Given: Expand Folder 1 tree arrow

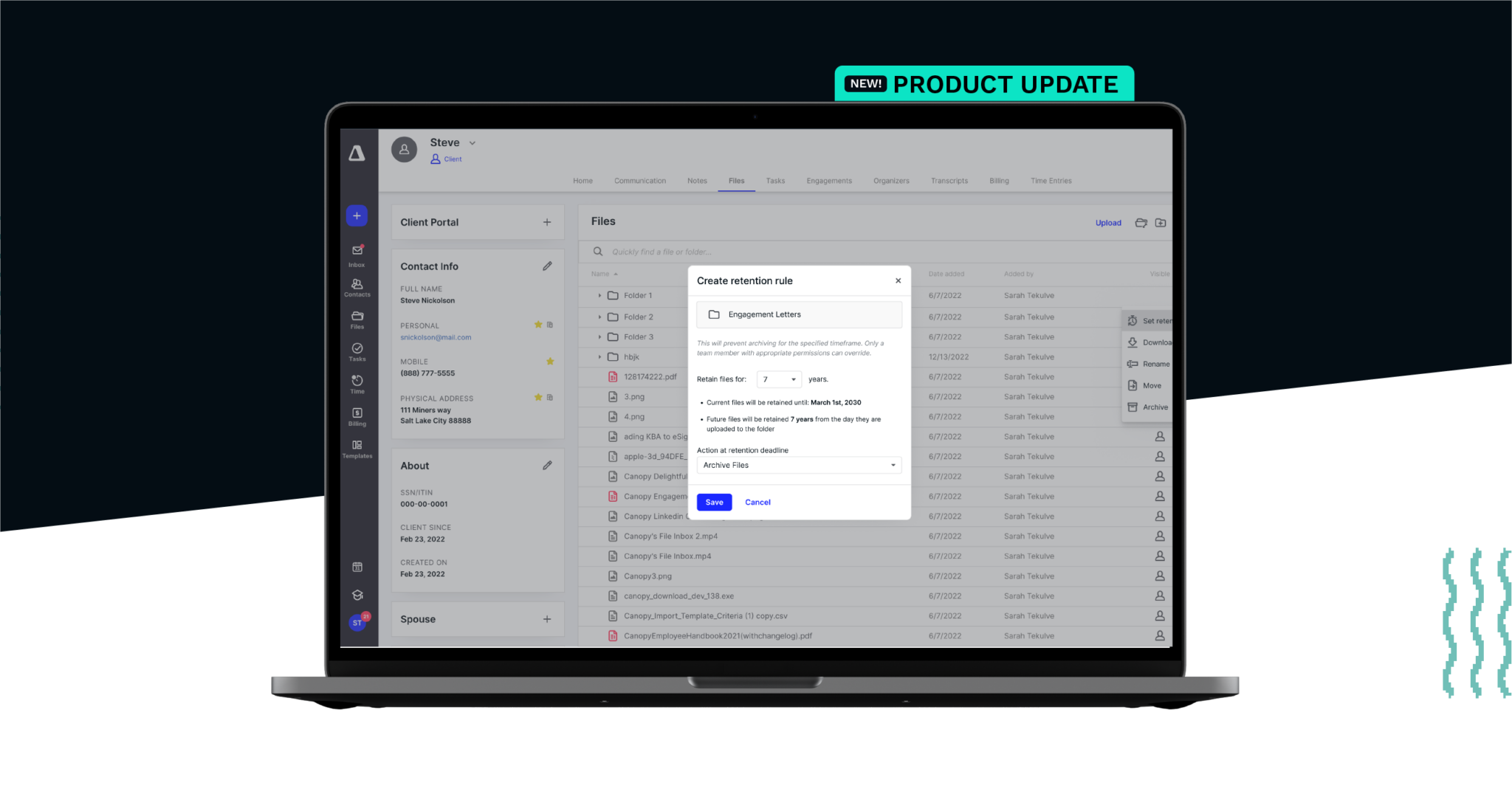Looking at the screenshot, I should [599, 295].
